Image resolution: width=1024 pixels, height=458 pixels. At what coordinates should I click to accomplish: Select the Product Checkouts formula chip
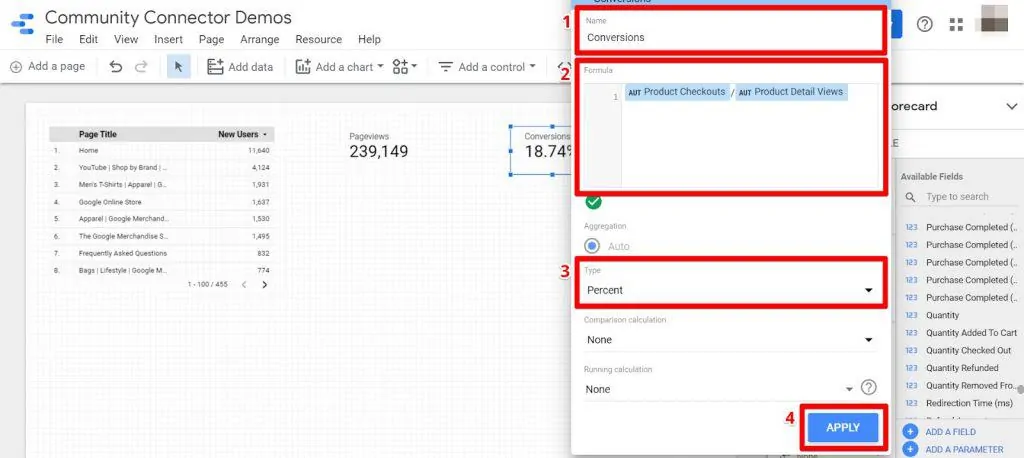(677, 92)
